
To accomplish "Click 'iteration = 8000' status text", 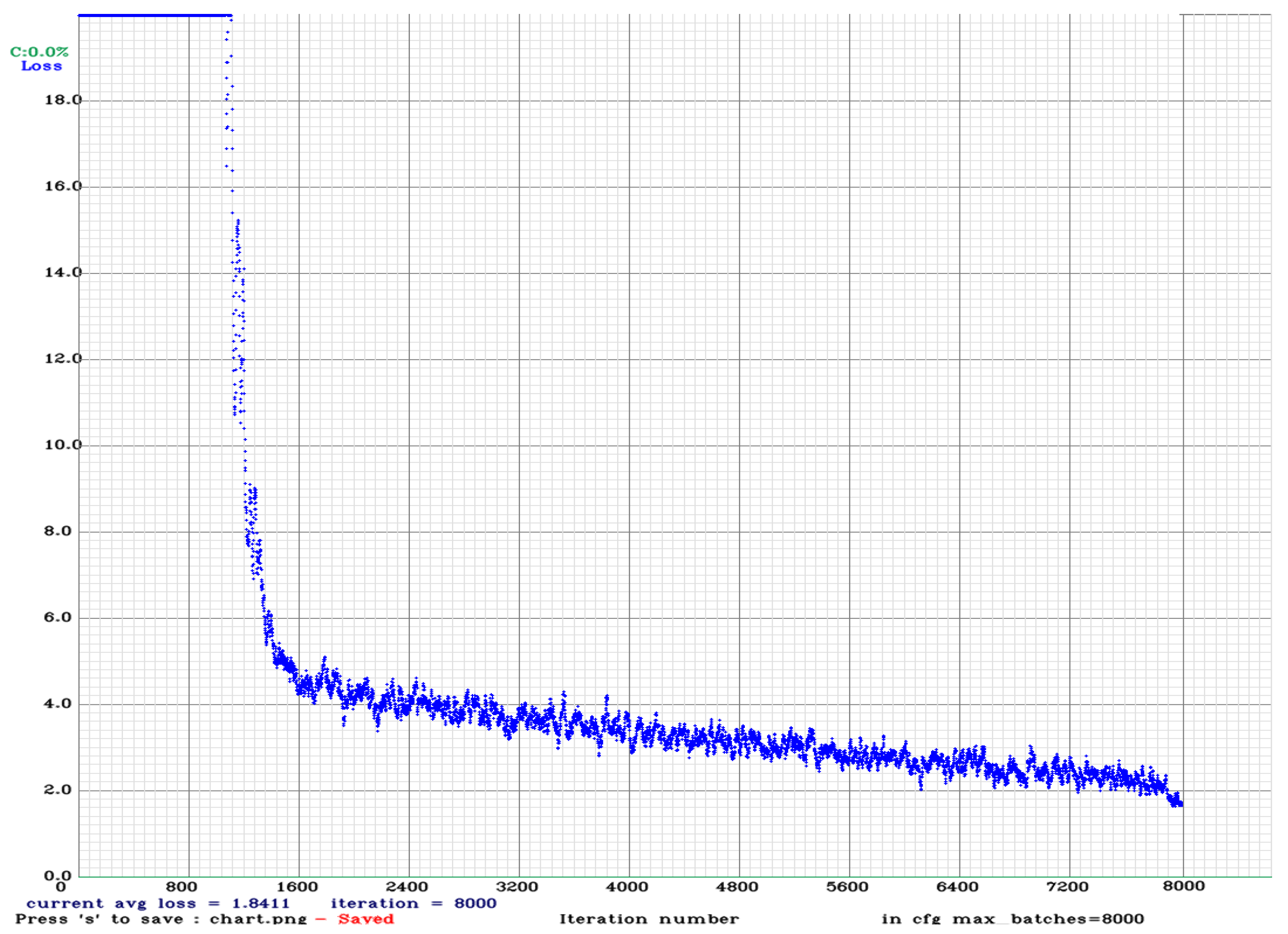I will 413,904.
